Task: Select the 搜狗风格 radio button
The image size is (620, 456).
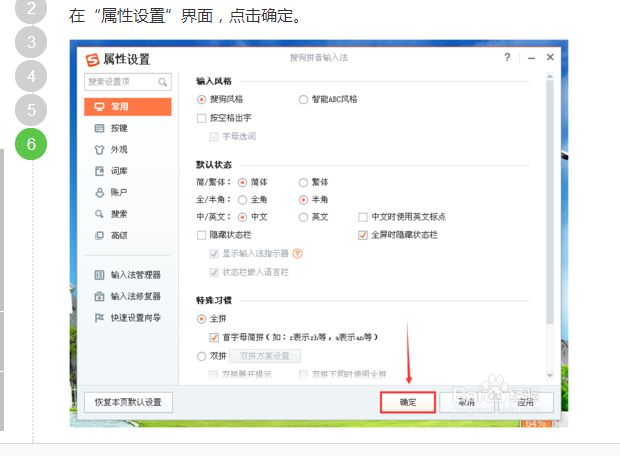Action: click(x=201, y=99)
